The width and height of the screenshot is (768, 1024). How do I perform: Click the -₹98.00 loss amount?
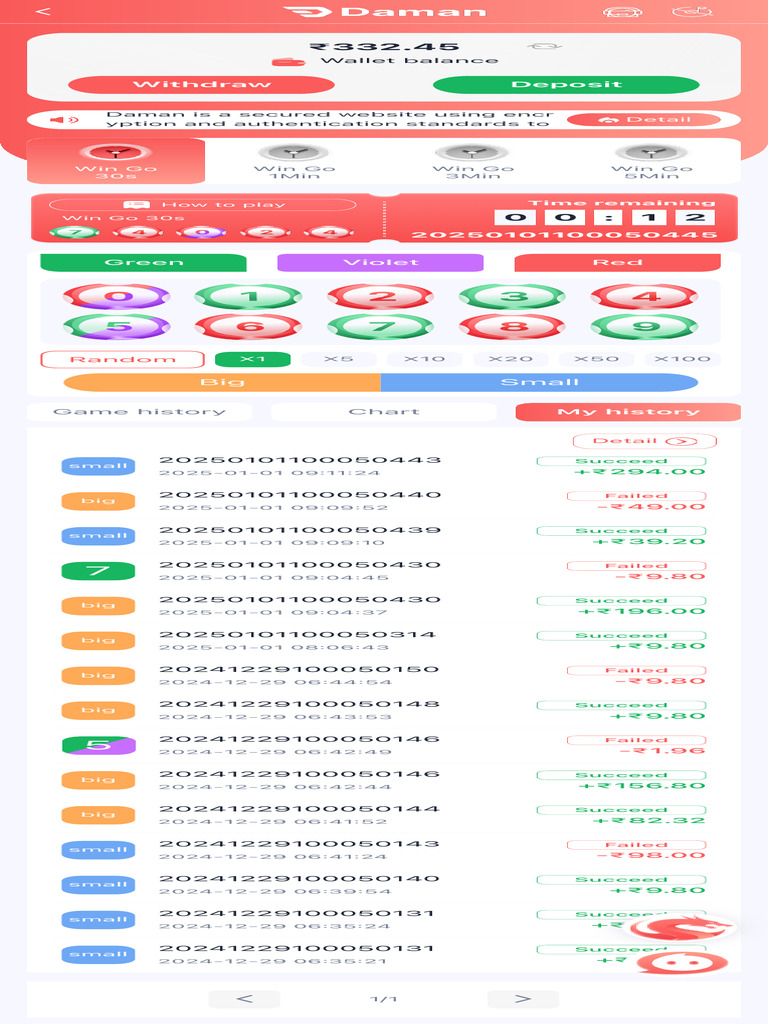[x=650, y=856]
